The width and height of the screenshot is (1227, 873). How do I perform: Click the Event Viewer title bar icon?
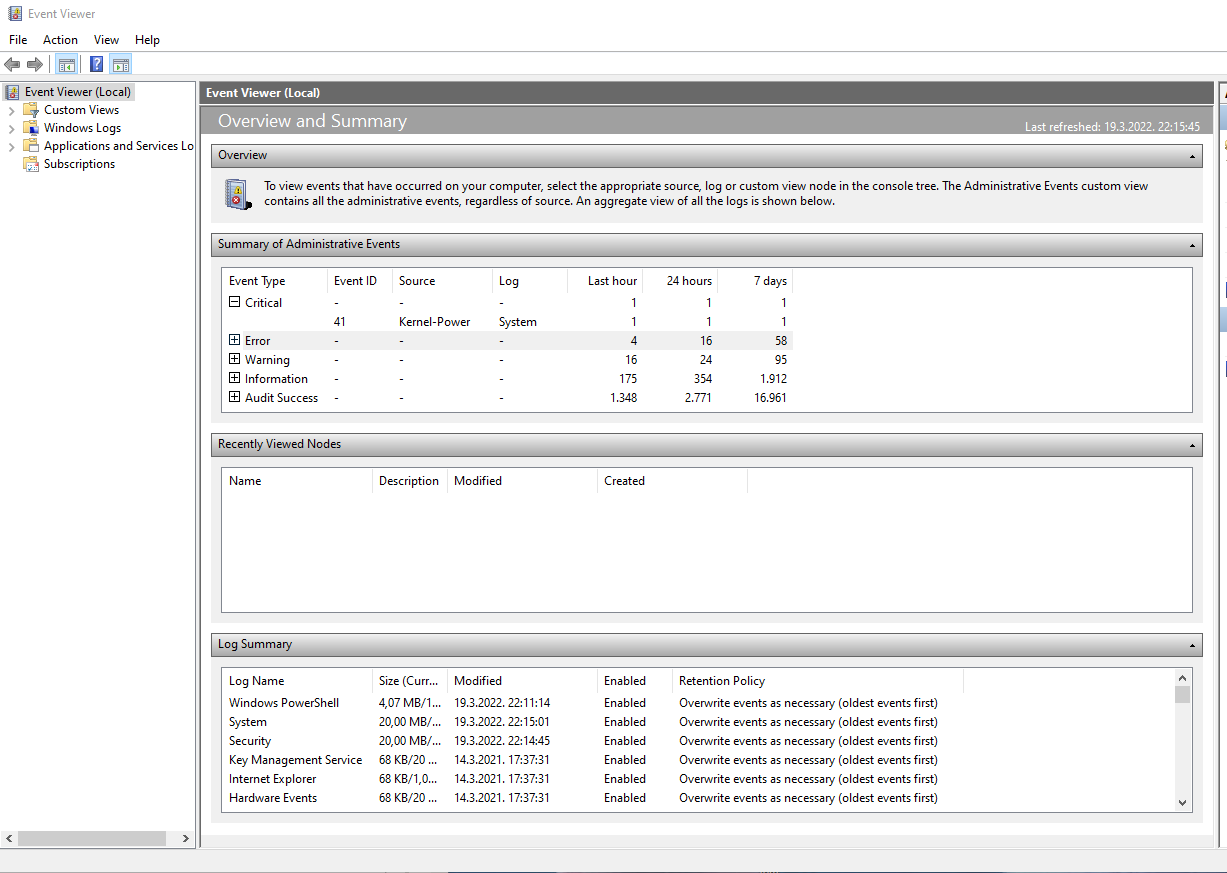click(x=14, y=14)
